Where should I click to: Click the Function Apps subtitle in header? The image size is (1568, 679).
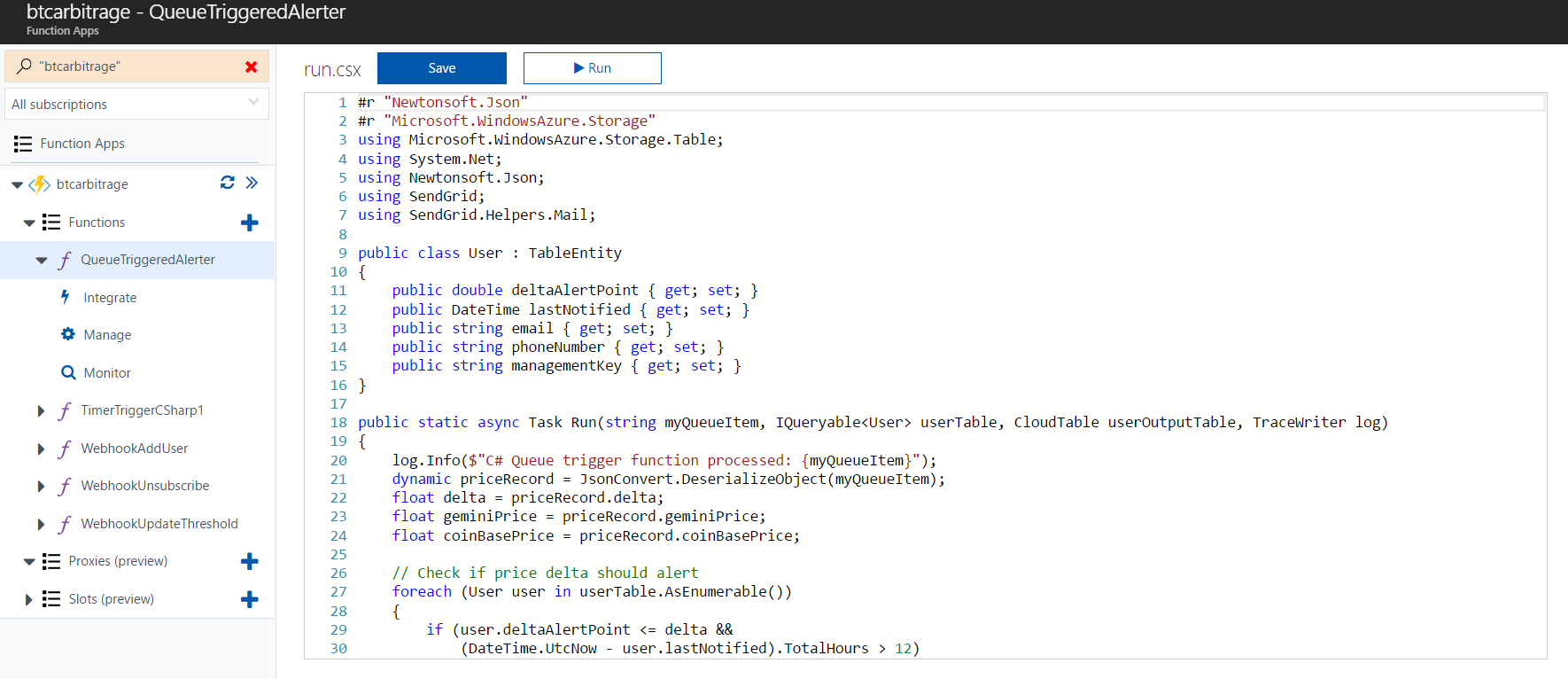point(63,31)
